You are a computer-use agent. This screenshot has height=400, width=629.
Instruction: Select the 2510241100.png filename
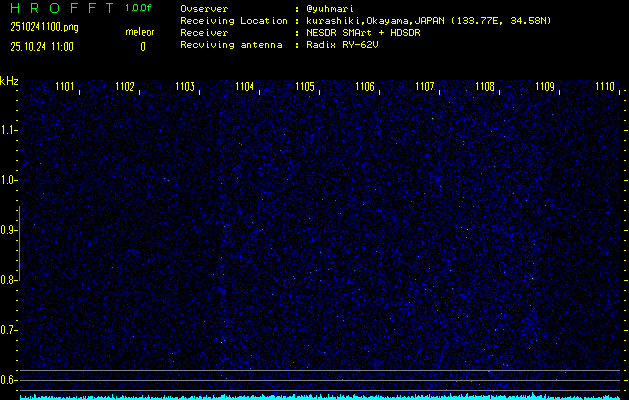pyautogui.click(x=43, y=27)
